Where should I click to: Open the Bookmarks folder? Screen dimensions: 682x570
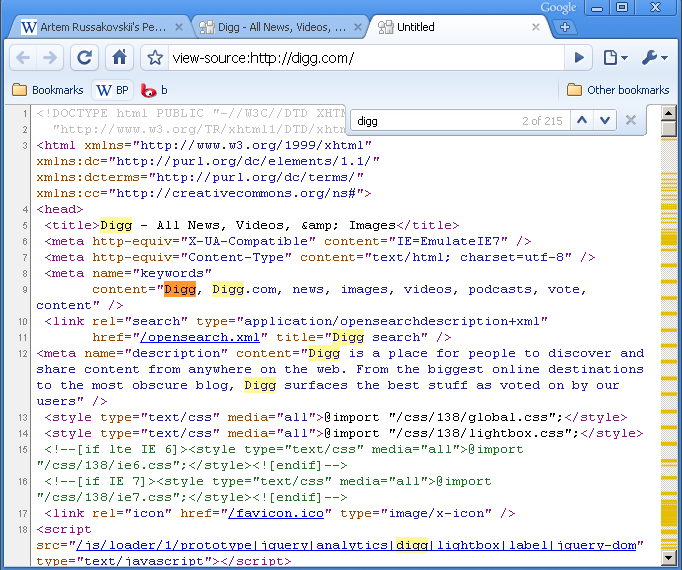point(48,90)
